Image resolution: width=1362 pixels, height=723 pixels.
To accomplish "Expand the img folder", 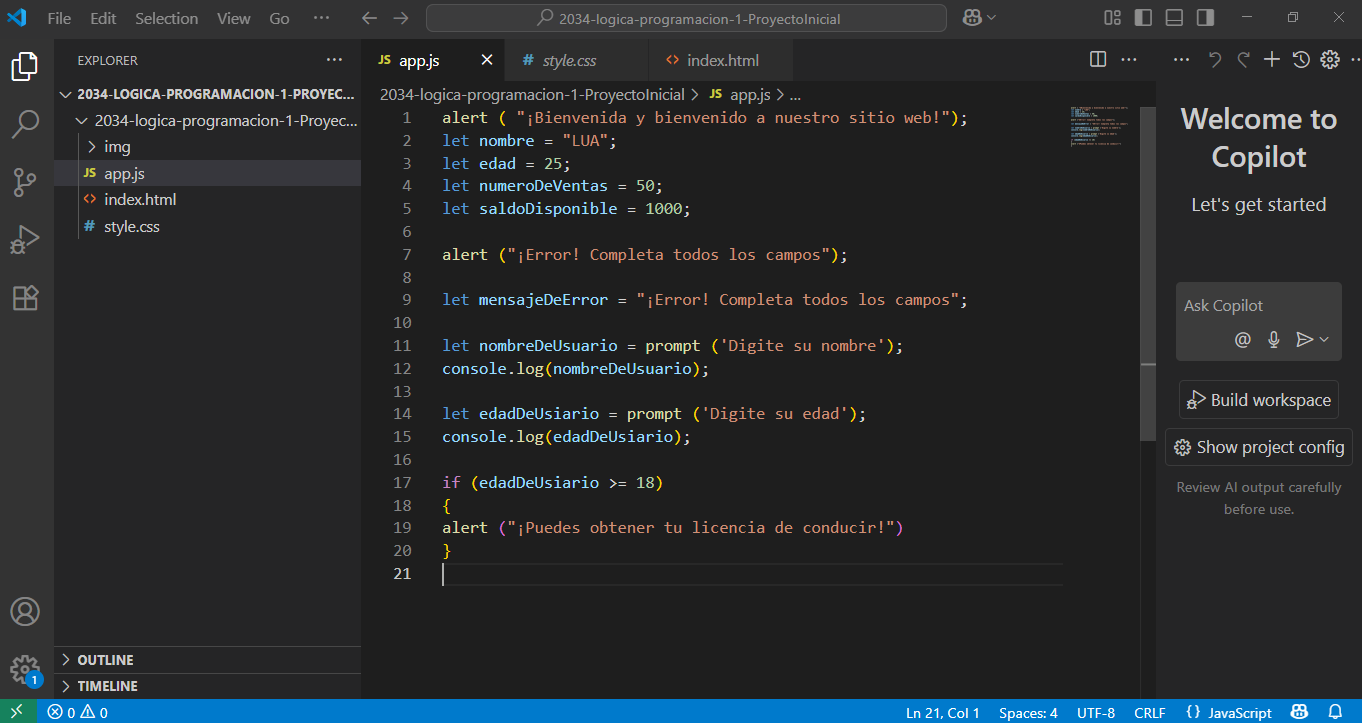I will click(208, 147).
